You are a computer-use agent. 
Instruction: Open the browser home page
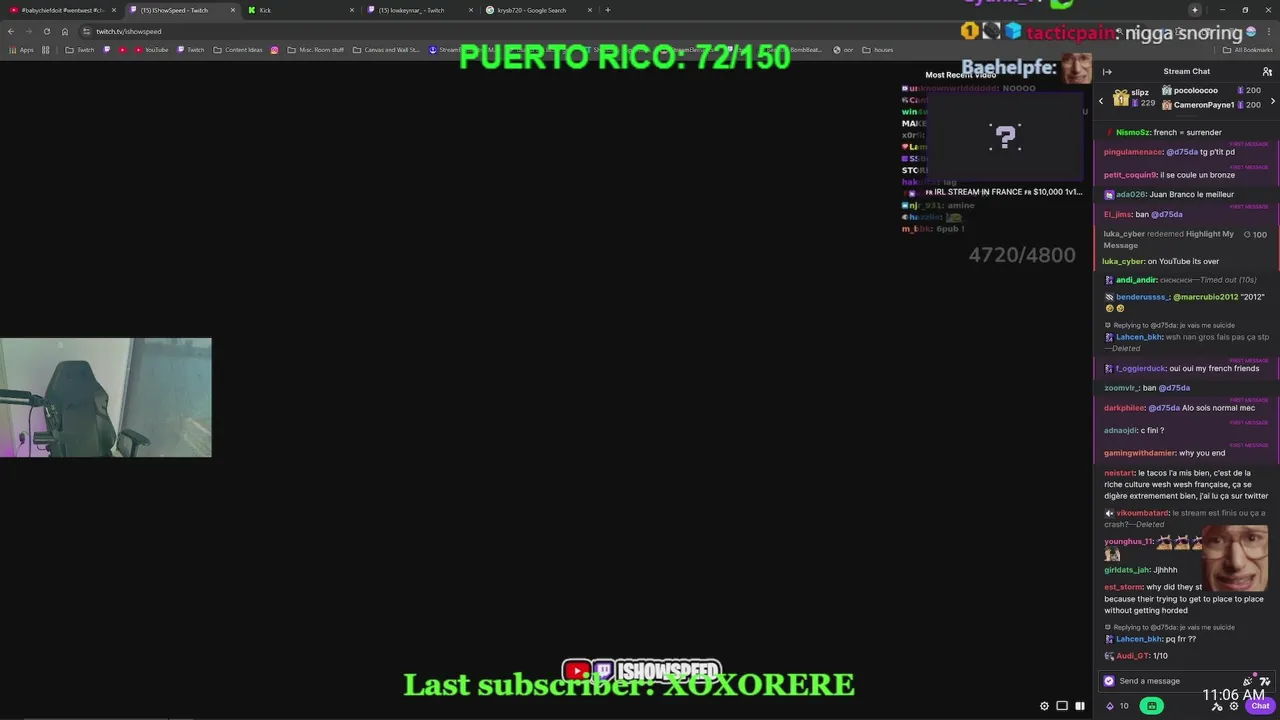click(x=65, y=31)
